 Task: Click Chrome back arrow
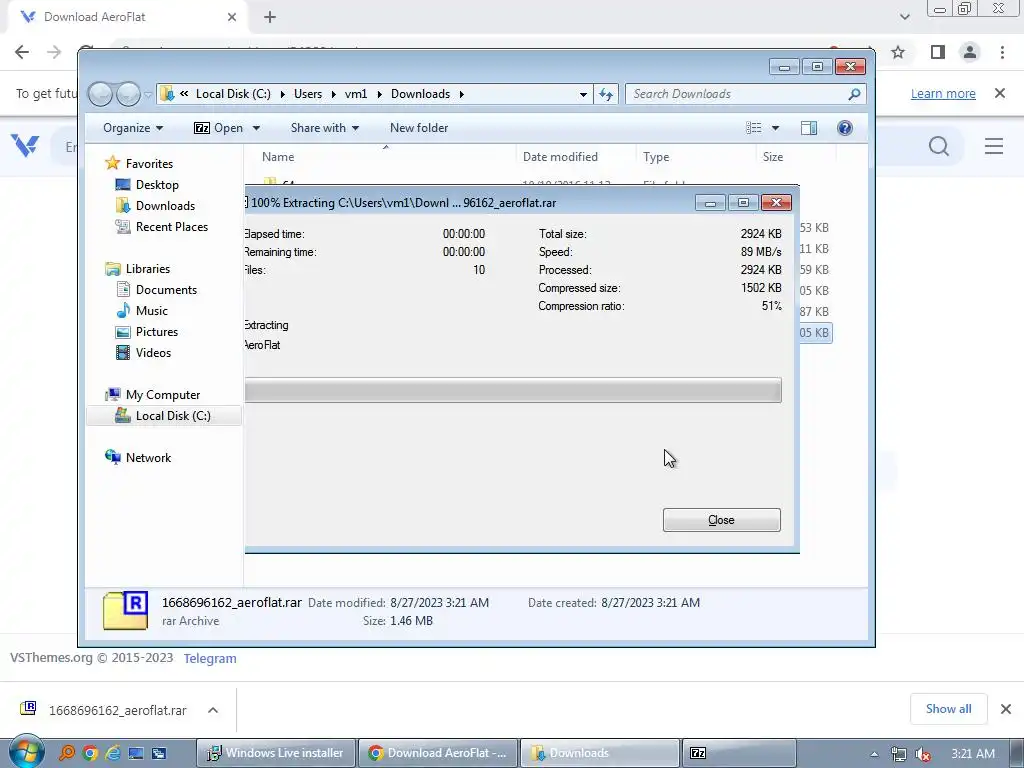pos(22,52)
